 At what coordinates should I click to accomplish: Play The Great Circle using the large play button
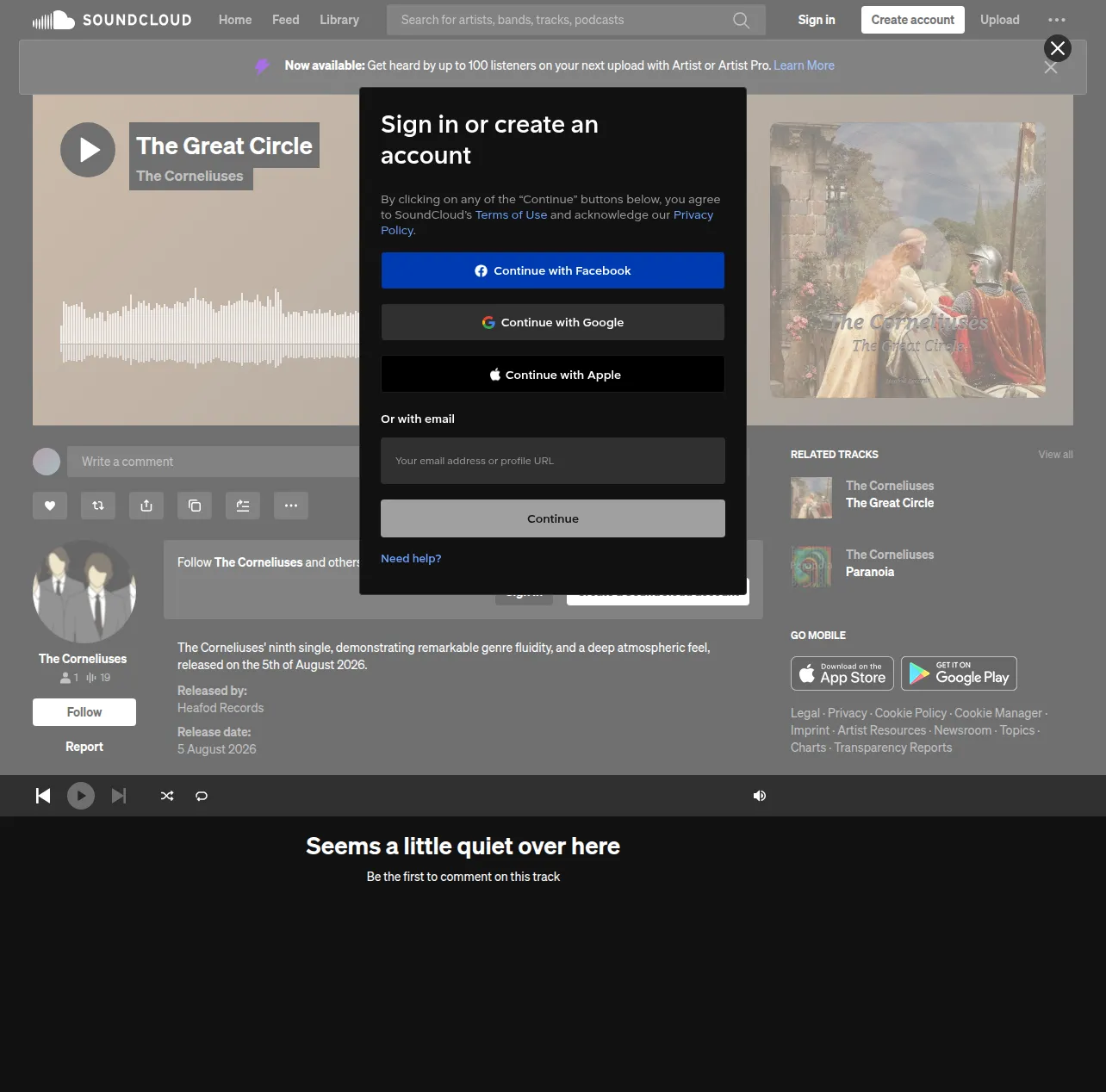pos(88,150)
